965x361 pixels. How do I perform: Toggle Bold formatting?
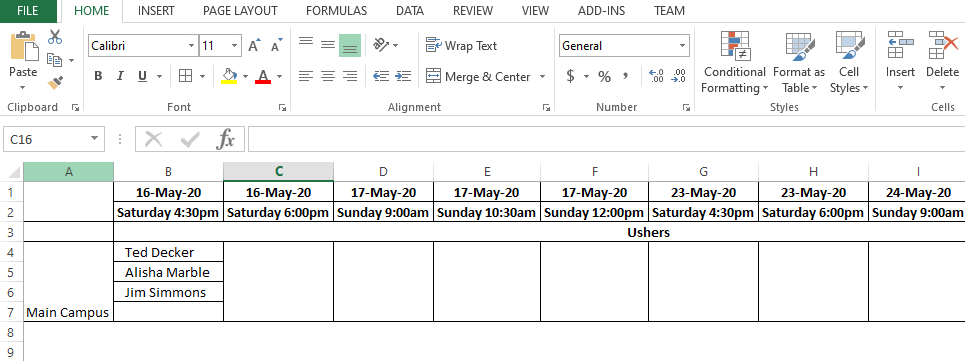98,76
